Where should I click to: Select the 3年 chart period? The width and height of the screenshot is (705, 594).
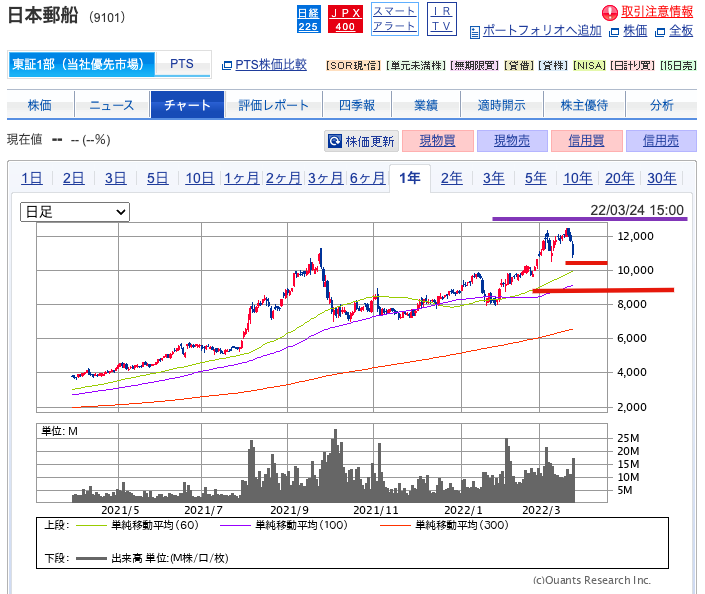click(494, 179)
